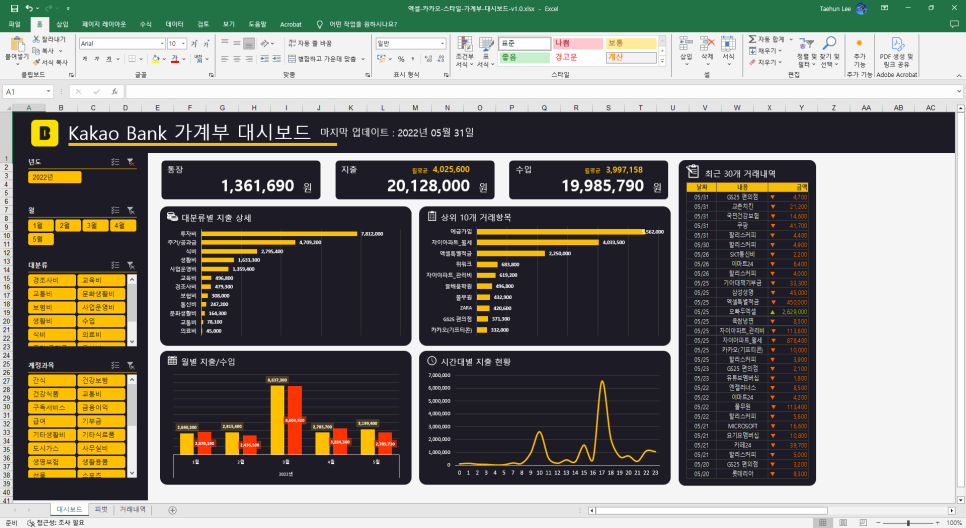
Task: Switch to the 페이지 레이아웃 ribbon tab
Action: coord(104,25)
